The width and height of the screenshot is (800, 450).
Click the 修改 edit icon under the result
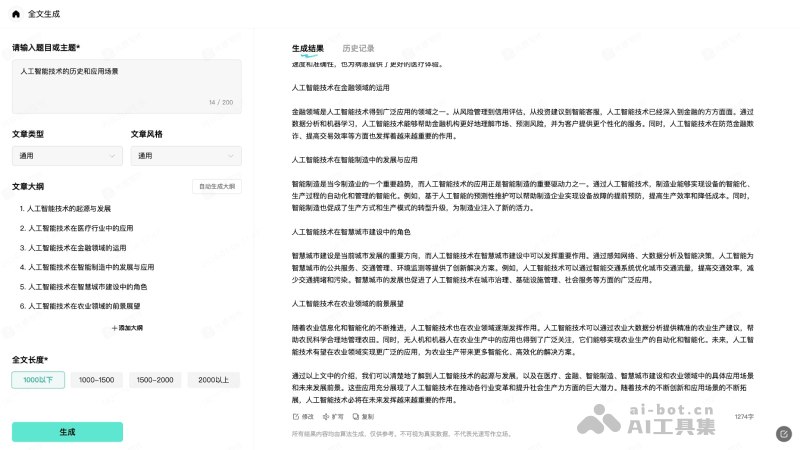(x=295, y=416)
